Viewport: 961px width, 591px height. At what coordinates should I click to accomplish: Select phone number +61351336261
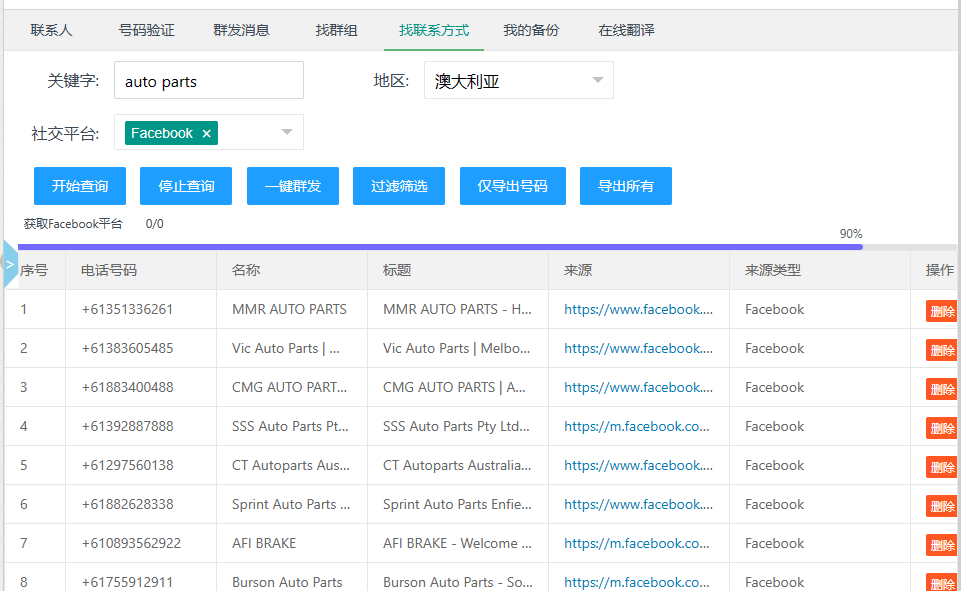click(127, 310)
